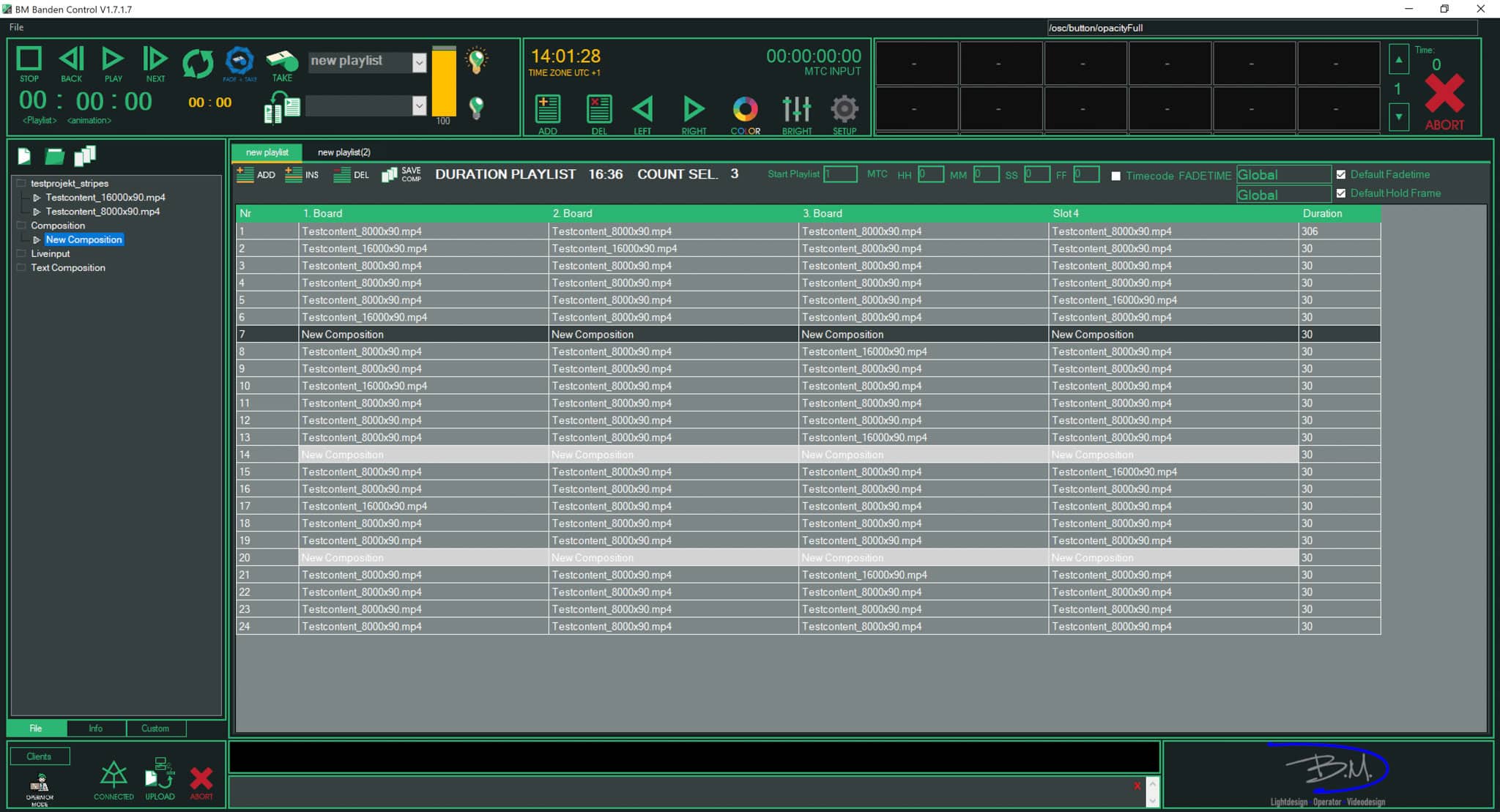Image resolution: width=1500 pixels, height=812 pixels.
Task: Uncheck Default Hold Frame checkbox
Action: [1341, 193]
